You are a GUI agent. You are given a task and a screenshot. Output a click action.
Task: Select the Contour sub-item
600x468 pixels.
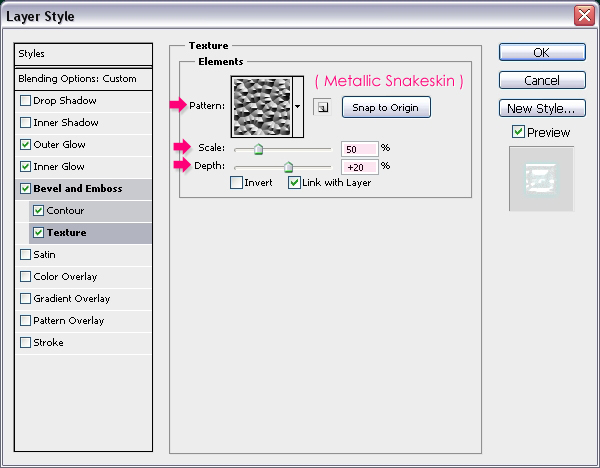click(x=66, y=211)
